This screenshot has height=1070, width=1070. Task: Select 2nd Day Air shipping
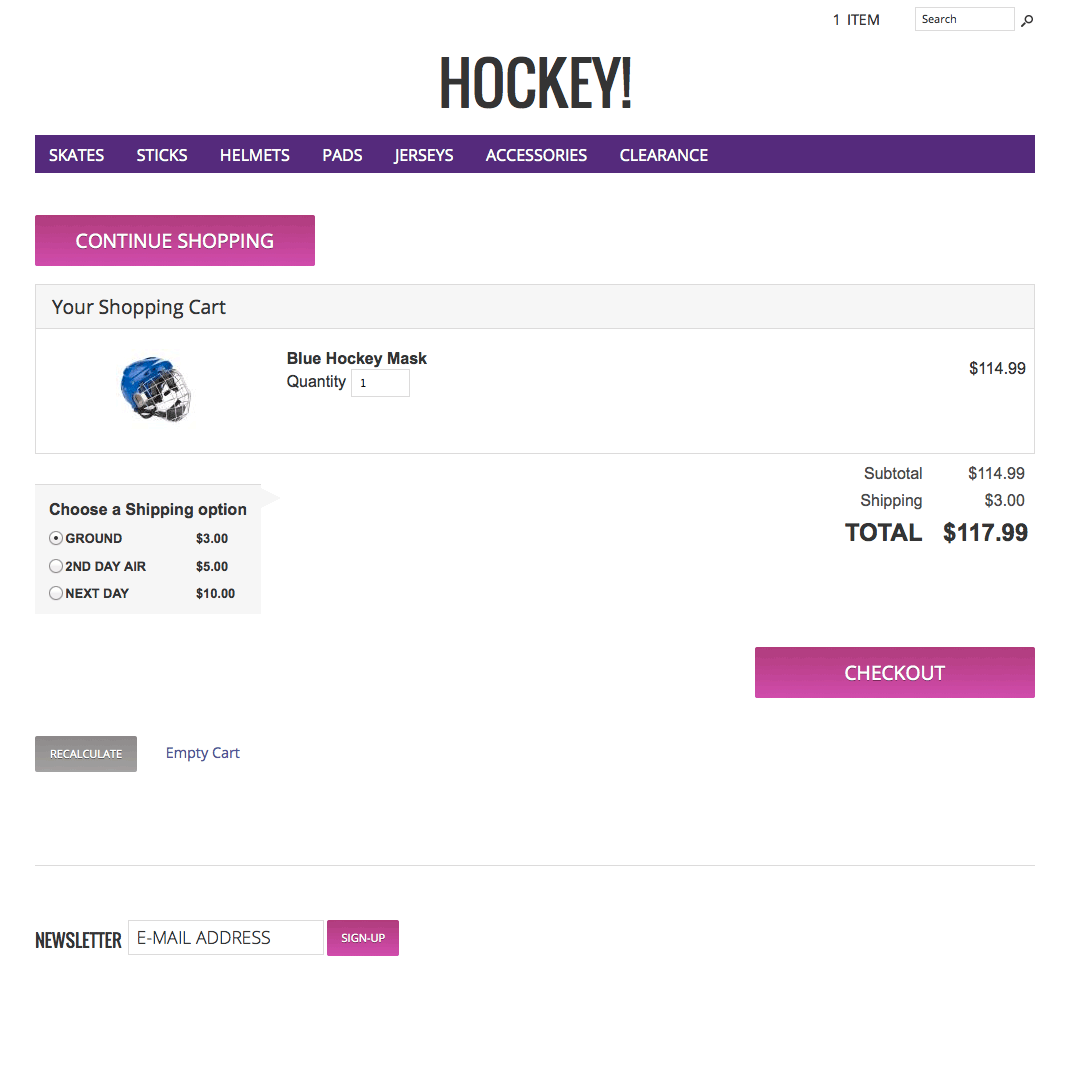pos(56,566)
